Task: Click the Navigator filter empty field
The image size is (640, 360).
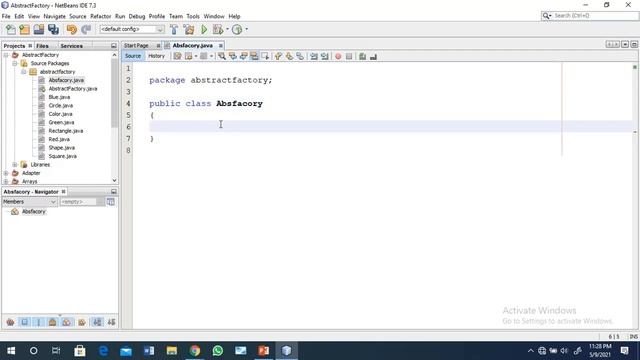Action: coord(78,202)
